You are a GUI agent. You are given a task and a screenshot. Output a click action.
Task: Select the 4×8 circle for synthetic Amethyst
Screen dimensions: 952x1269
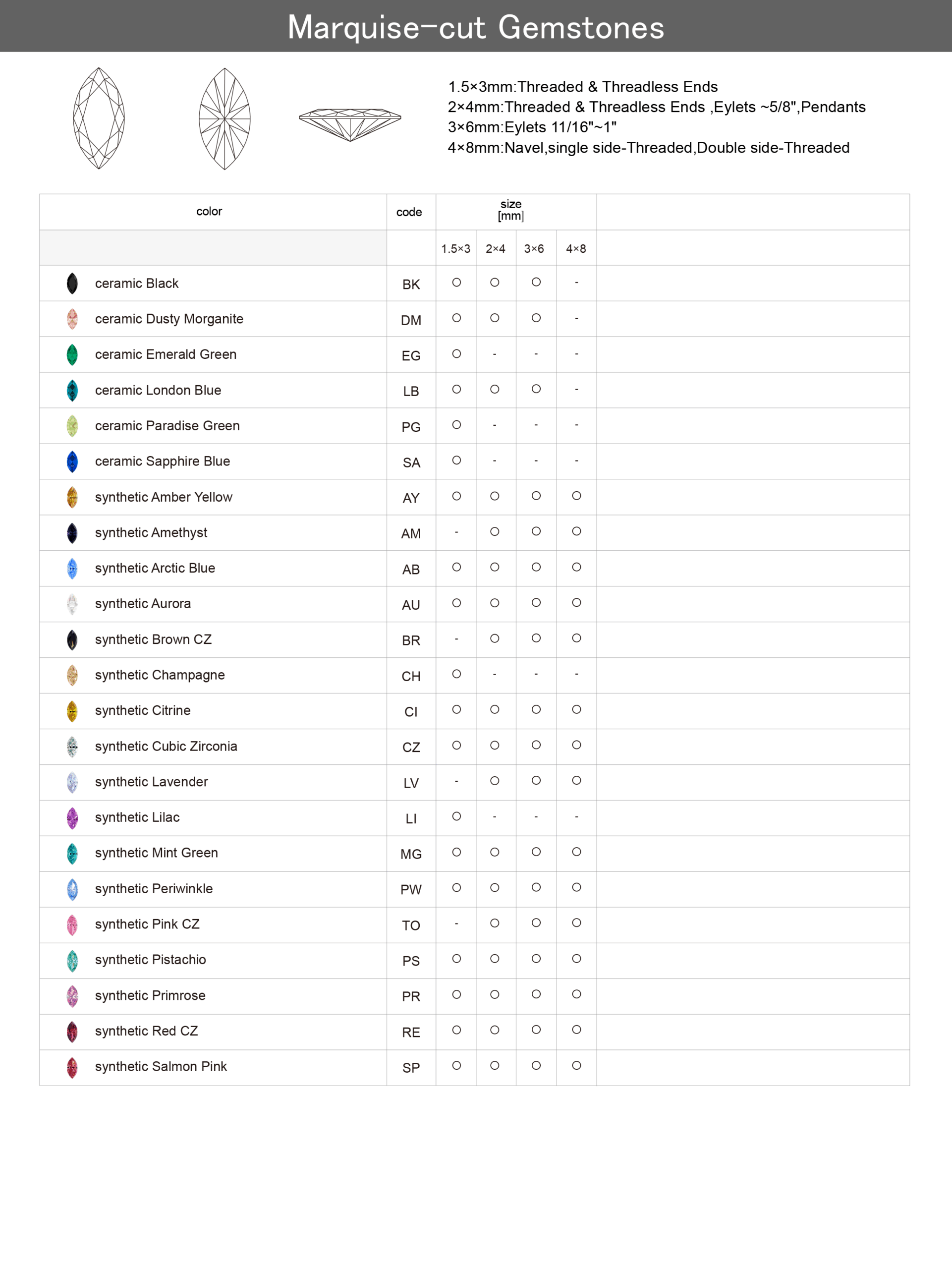(x=576, y=531)
